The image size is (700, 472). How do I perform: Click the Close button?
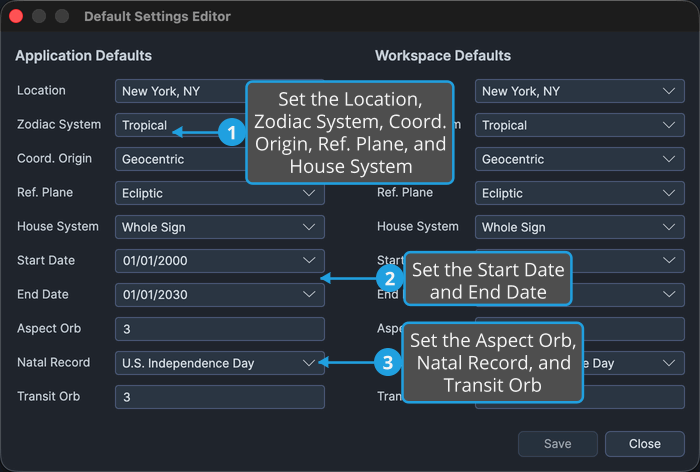[645, 443]
